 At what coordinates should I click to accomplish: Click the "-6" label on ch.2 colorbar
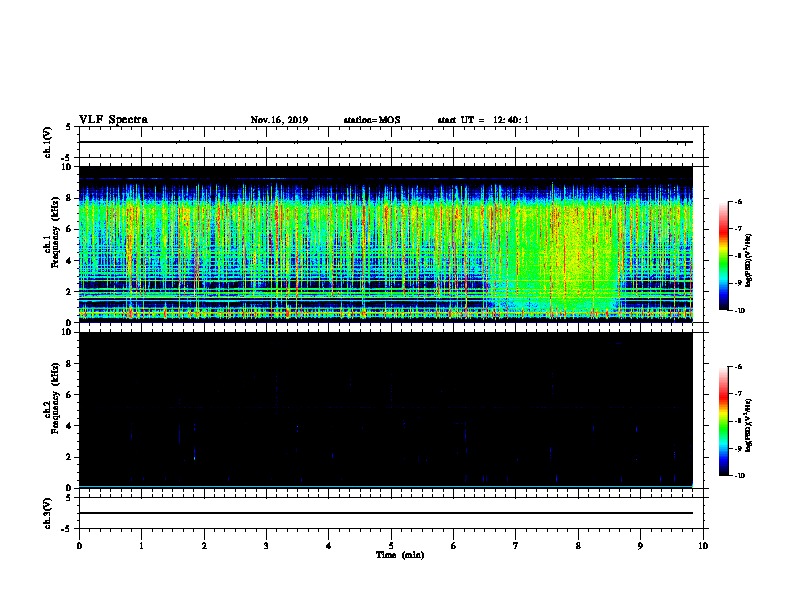click(738, 367)
